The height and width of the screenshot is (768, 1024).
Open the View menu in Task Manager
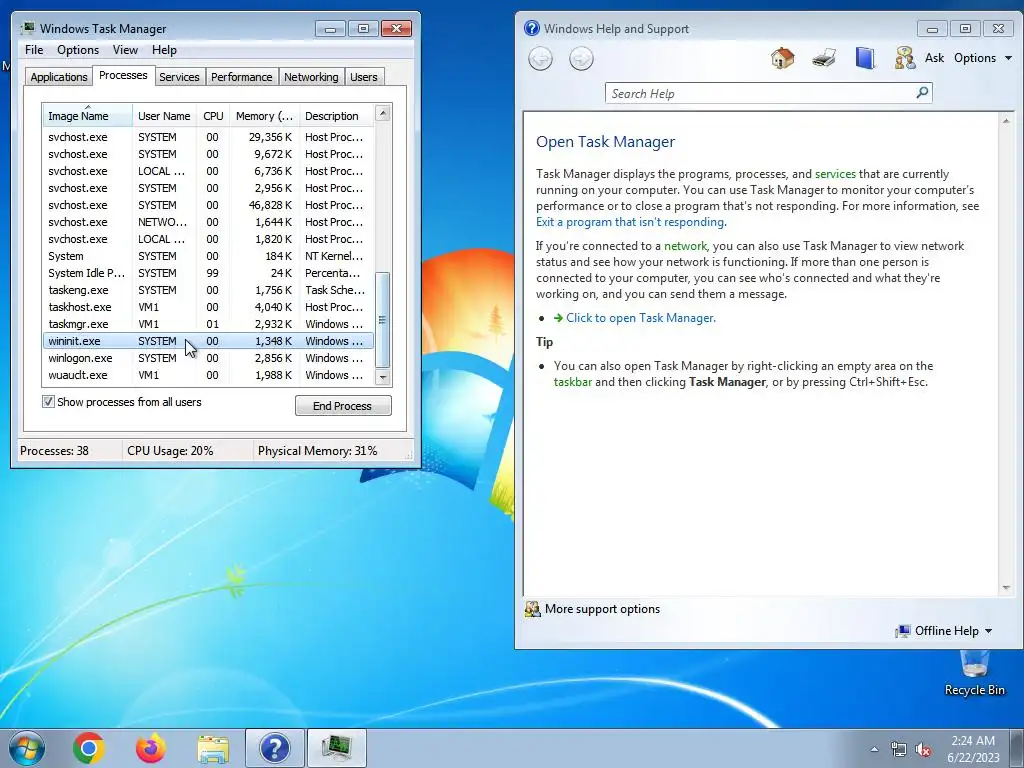point(125,50)
